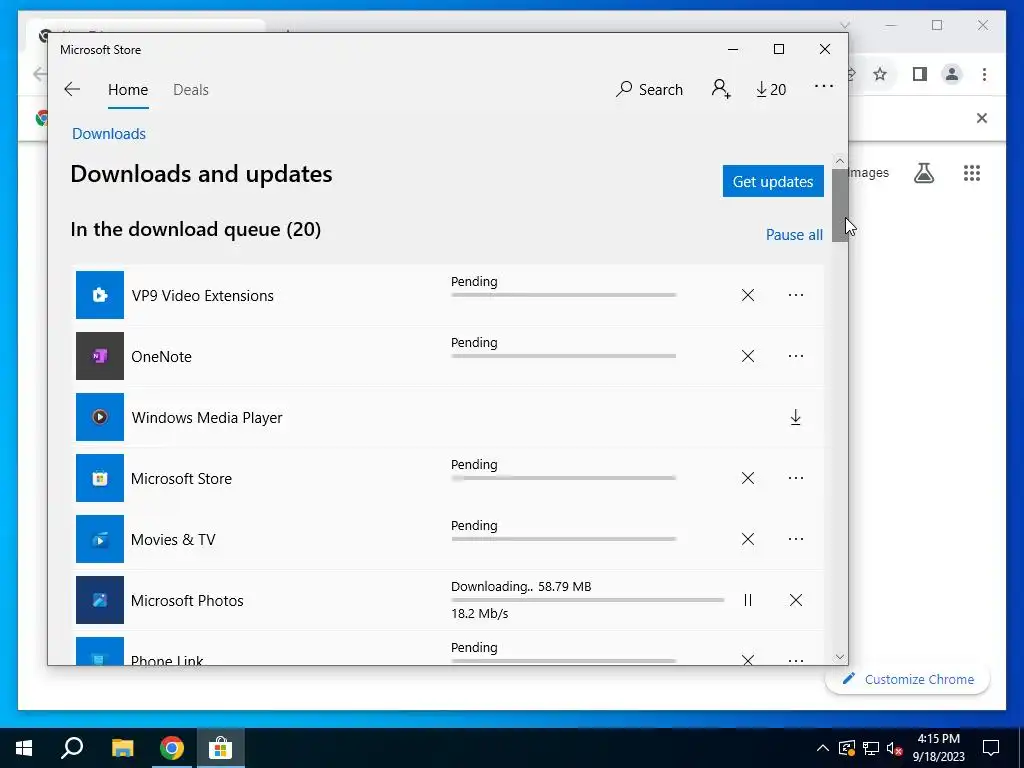1024x768 pixels.
Task: Open Chrome's three-dot menu
Action: pyautogui.click(x=984, y=74)
